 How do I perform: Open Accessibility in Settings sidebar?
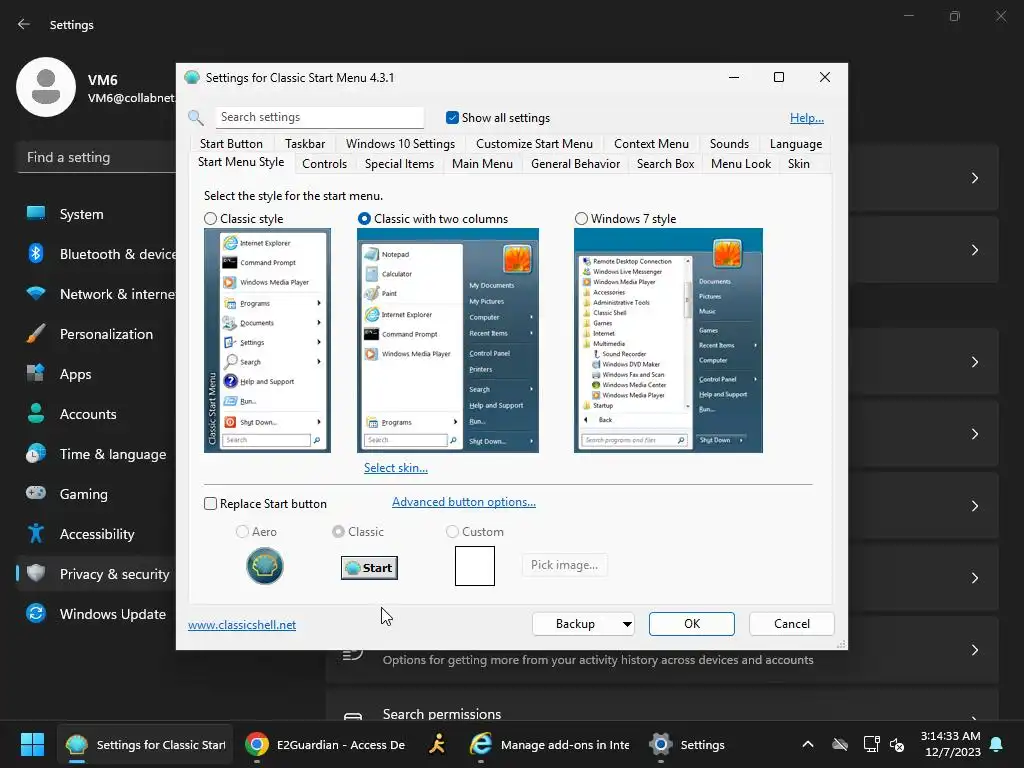click(x=97, y=534)
